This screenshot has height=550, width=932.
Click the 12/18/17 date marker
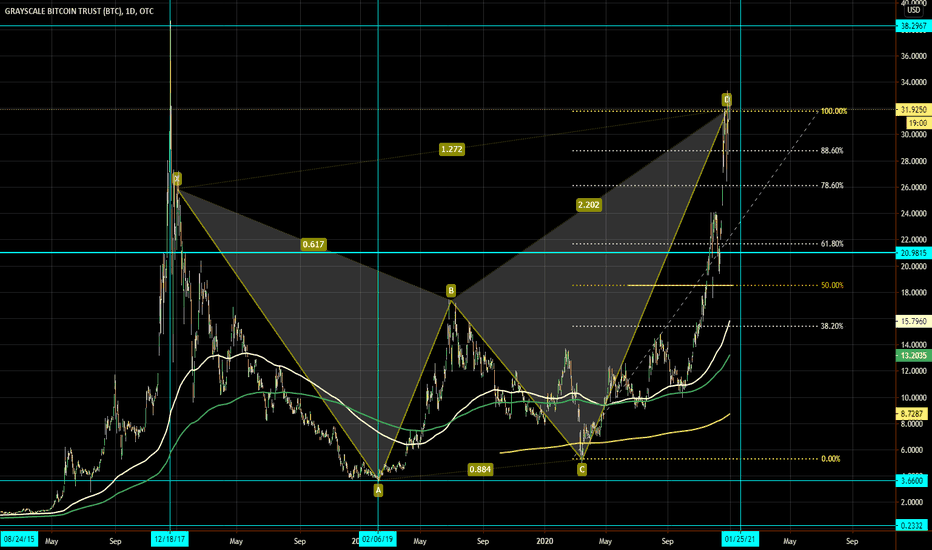point(170,539)
